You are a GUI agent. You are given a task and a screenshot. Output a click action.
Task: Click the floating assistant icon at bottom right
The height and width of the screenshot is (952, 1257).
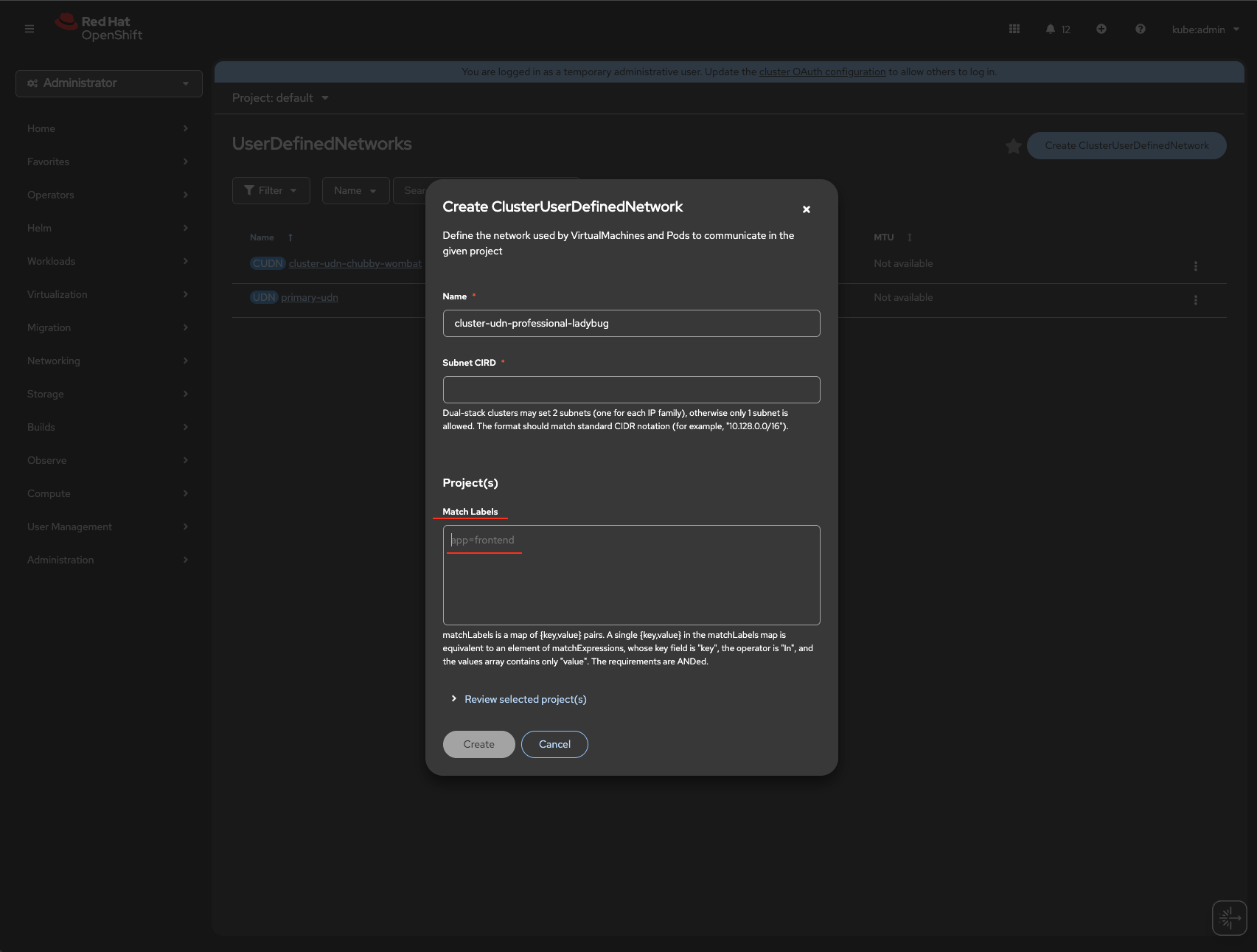pos(1229,918)
